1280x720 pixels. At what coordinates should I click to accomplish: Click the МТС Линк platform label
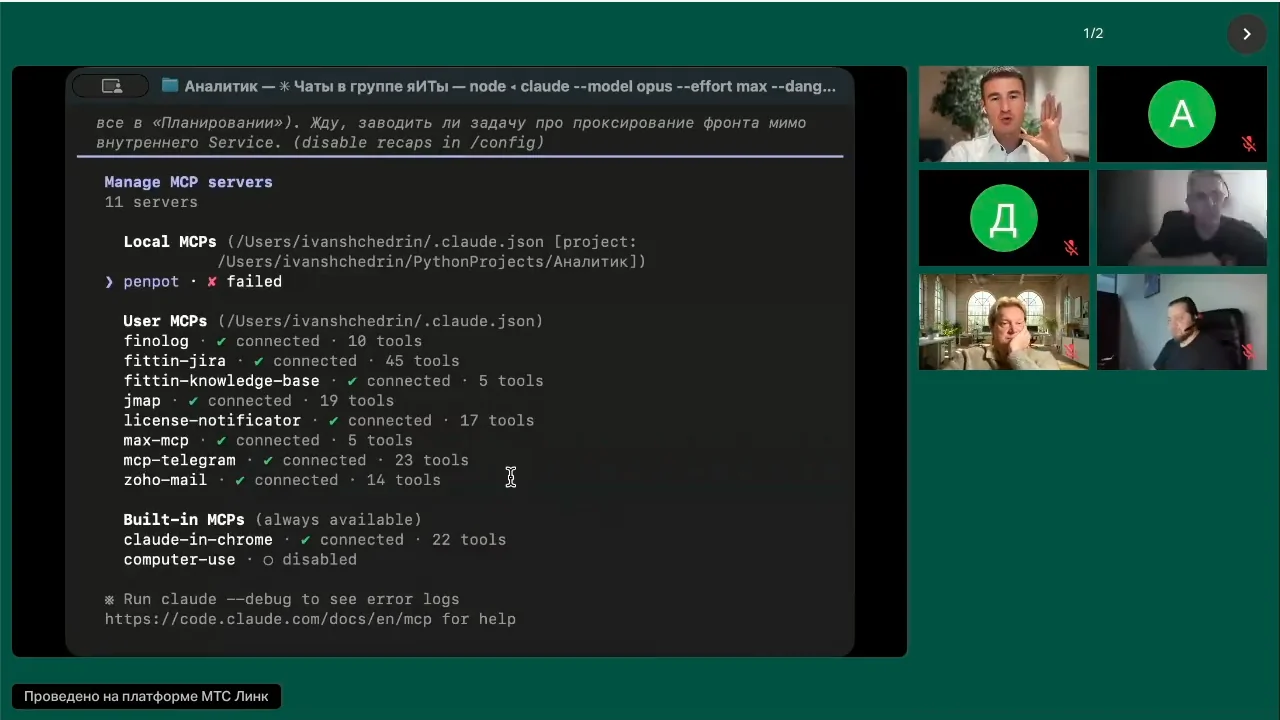pyautogui.click(x=146, y=696)
